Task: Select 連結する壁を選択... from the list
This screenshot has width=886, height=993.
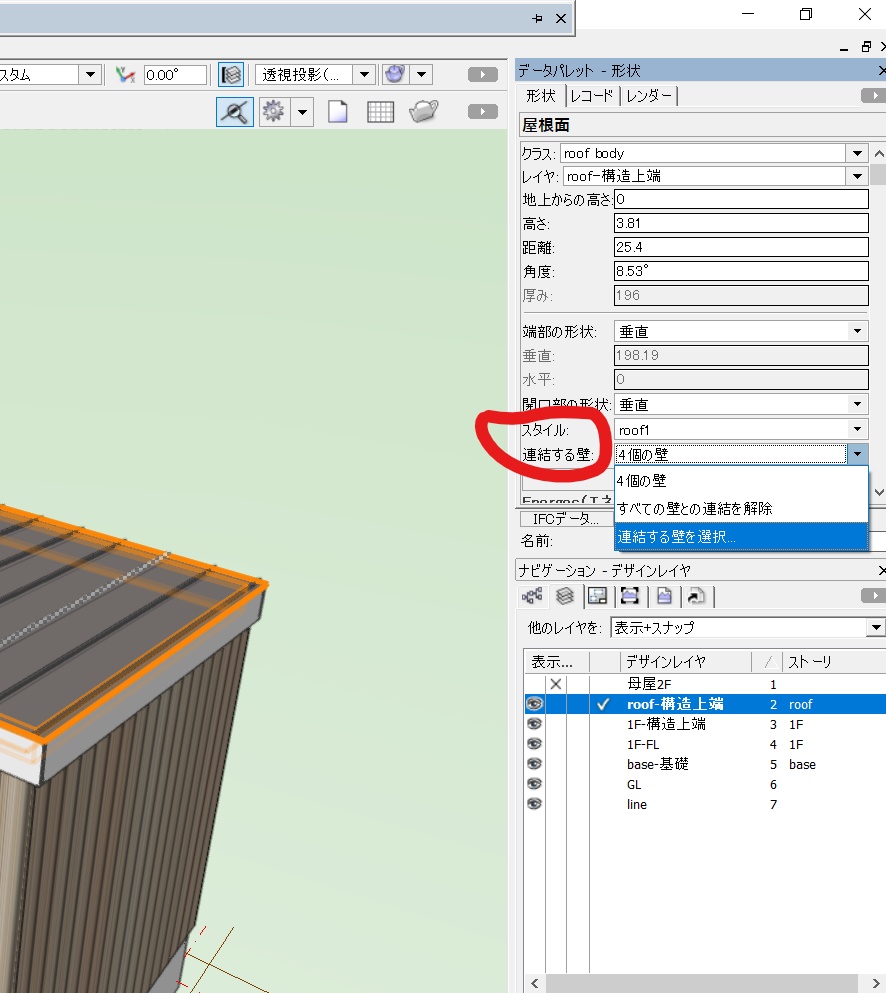Action: (740, 537)
